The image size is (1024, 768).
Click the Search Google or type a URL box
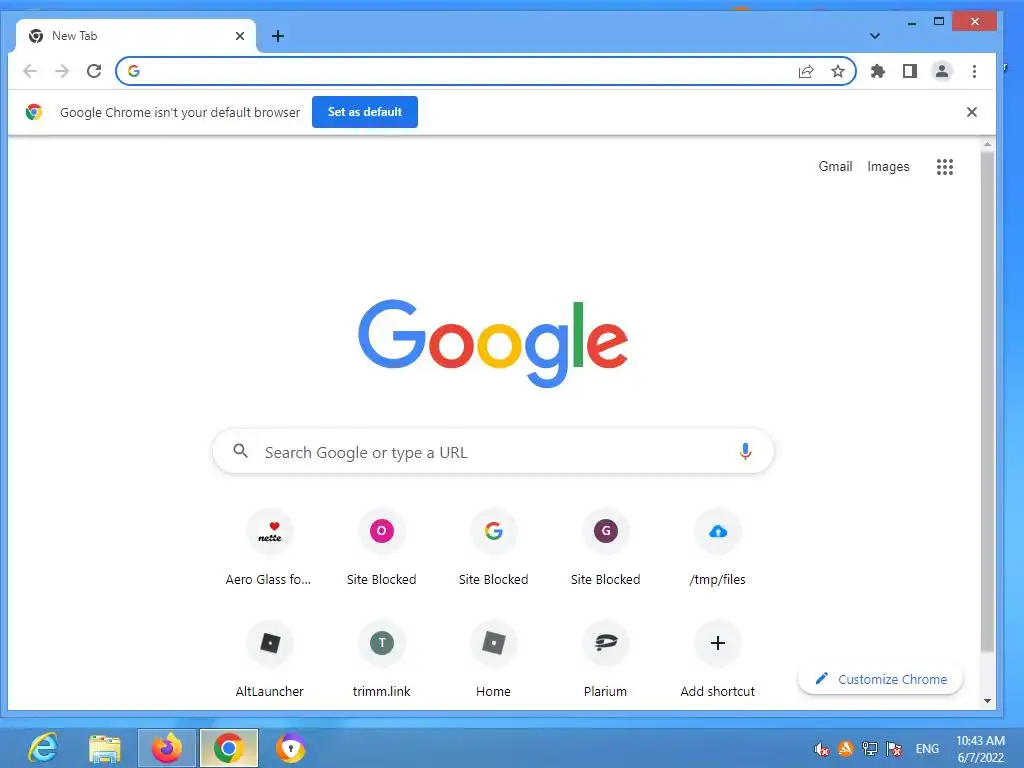494,451
